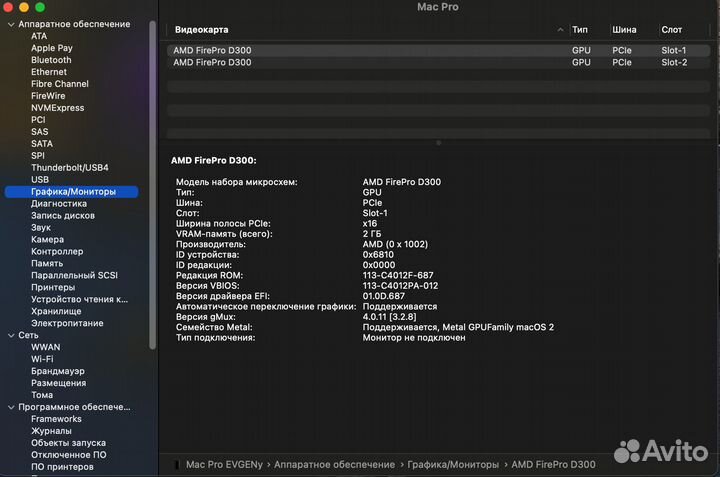Open Электропитание entry
The width and height of the screenshot is (720, 477).
[67, 323]
